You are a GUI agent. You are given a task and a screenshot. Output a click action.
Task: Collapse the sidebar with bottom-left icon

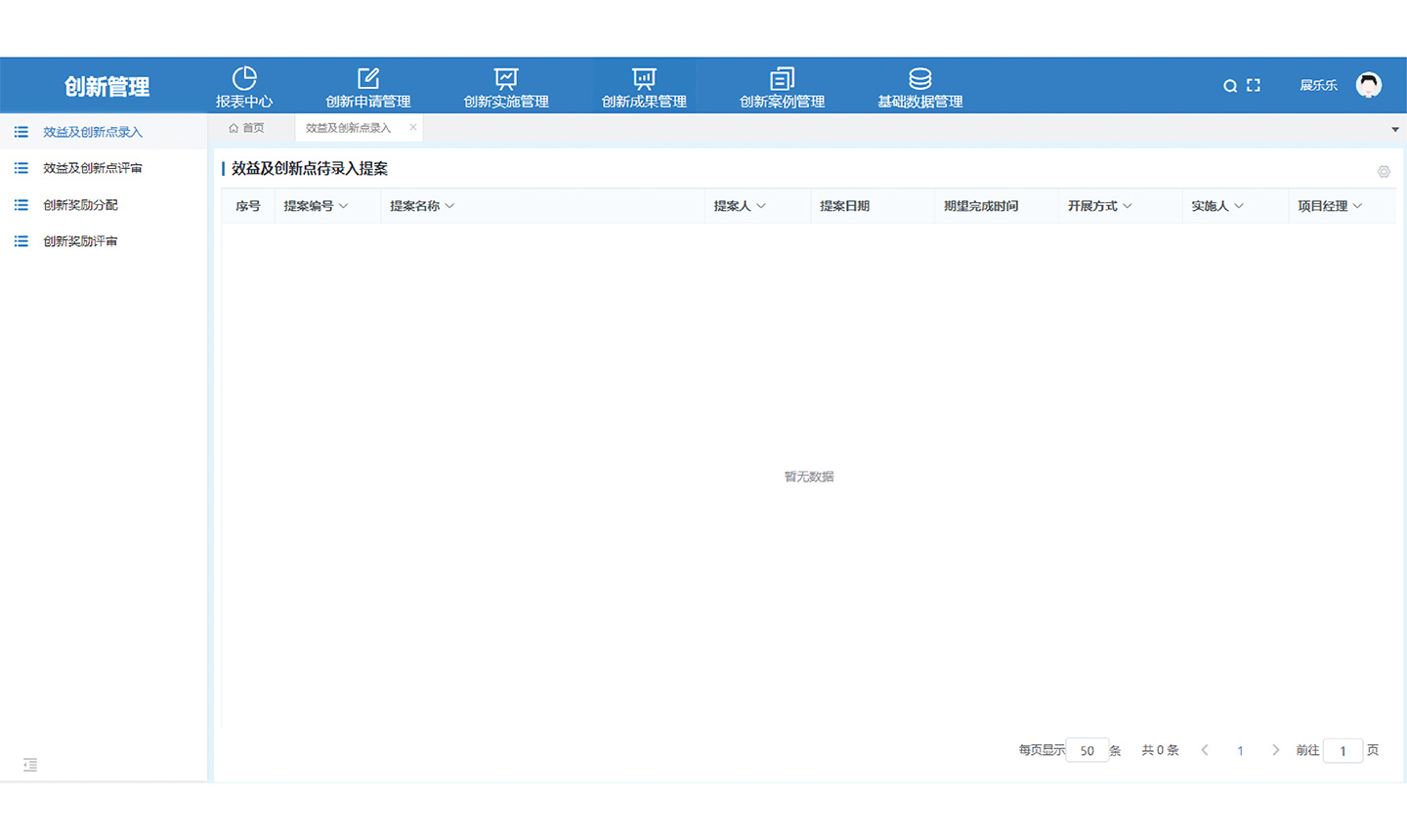[29, 765]
